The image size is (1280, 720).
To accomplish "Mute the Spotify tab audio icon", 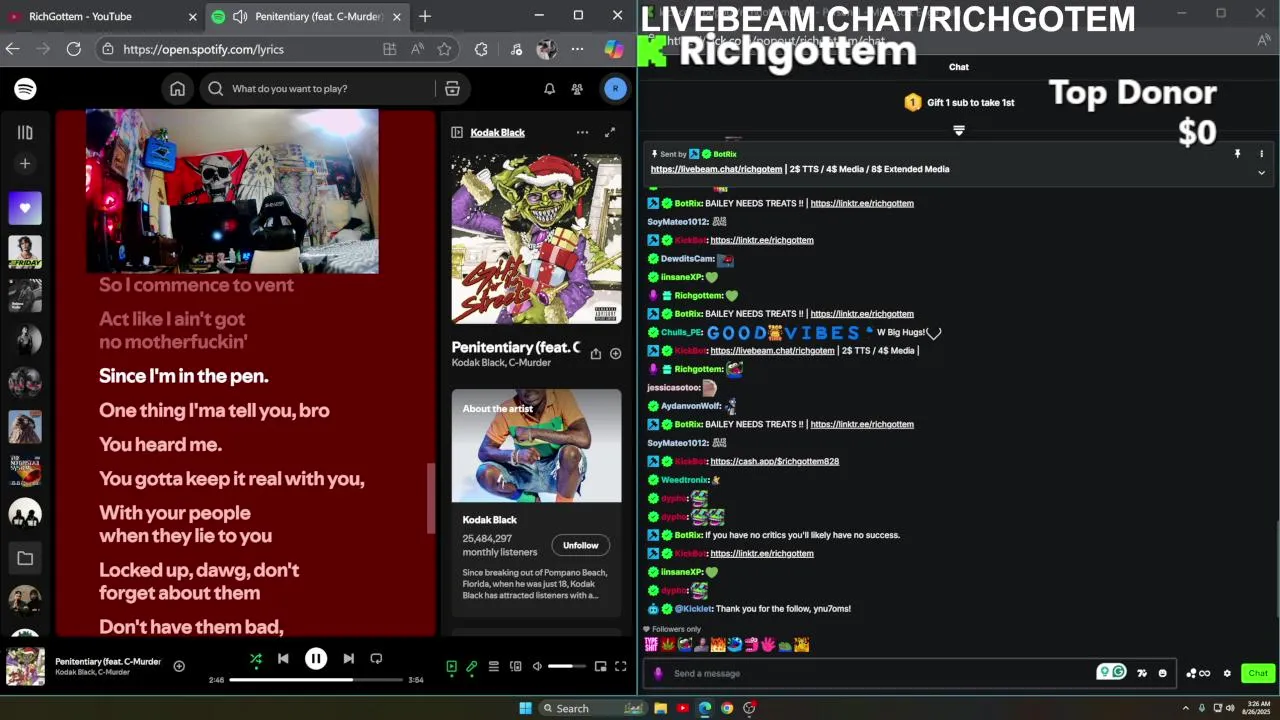I will click(240, 16).
